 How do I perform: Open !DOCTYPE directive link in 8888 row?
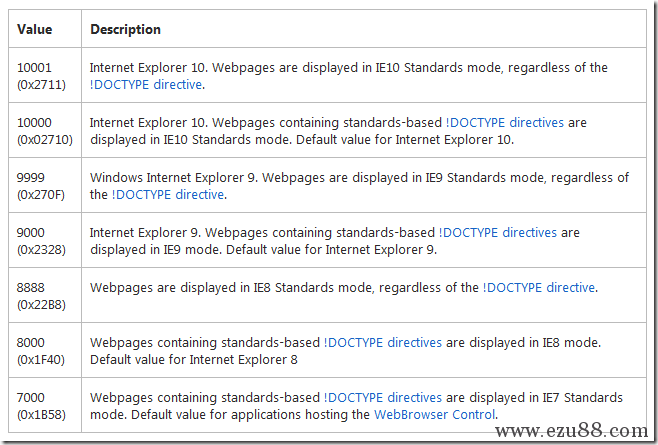point(539,288)
